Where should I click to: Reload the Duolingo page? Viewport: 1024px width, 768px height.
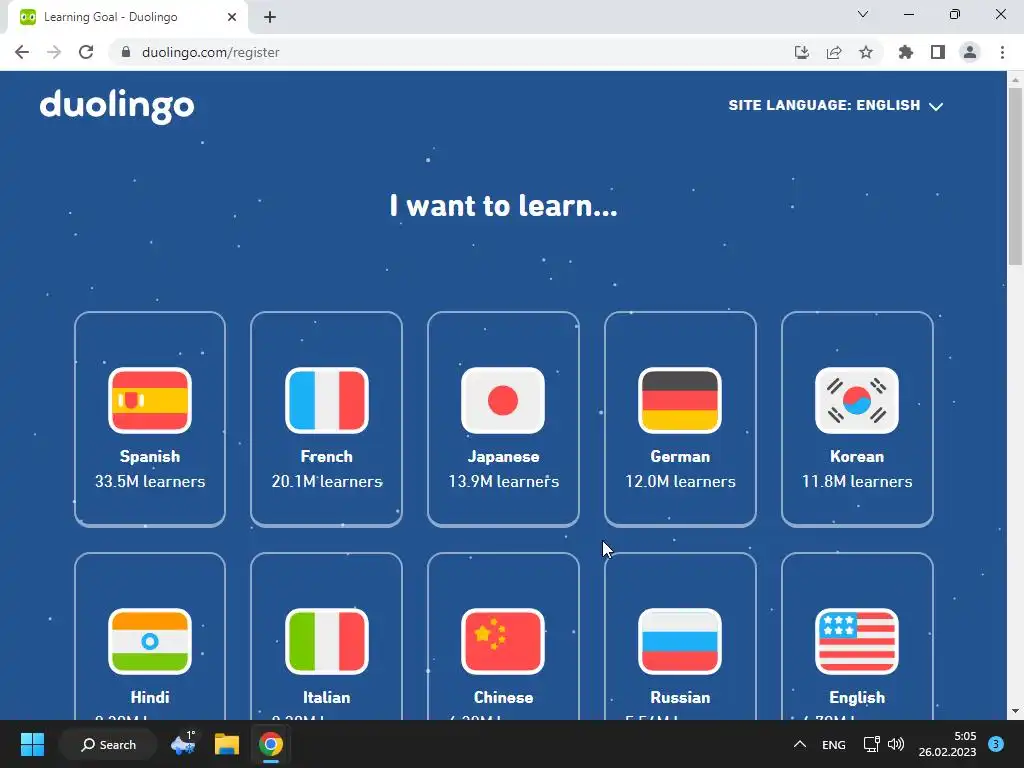(86, 52)
